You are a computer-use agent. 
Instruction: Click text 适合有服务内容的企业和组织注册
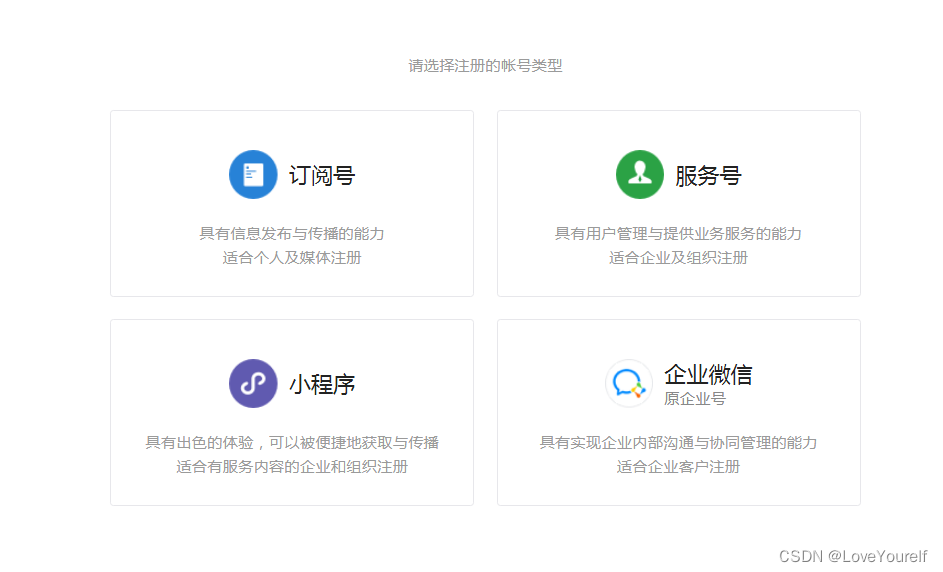(x=292, y=467)
